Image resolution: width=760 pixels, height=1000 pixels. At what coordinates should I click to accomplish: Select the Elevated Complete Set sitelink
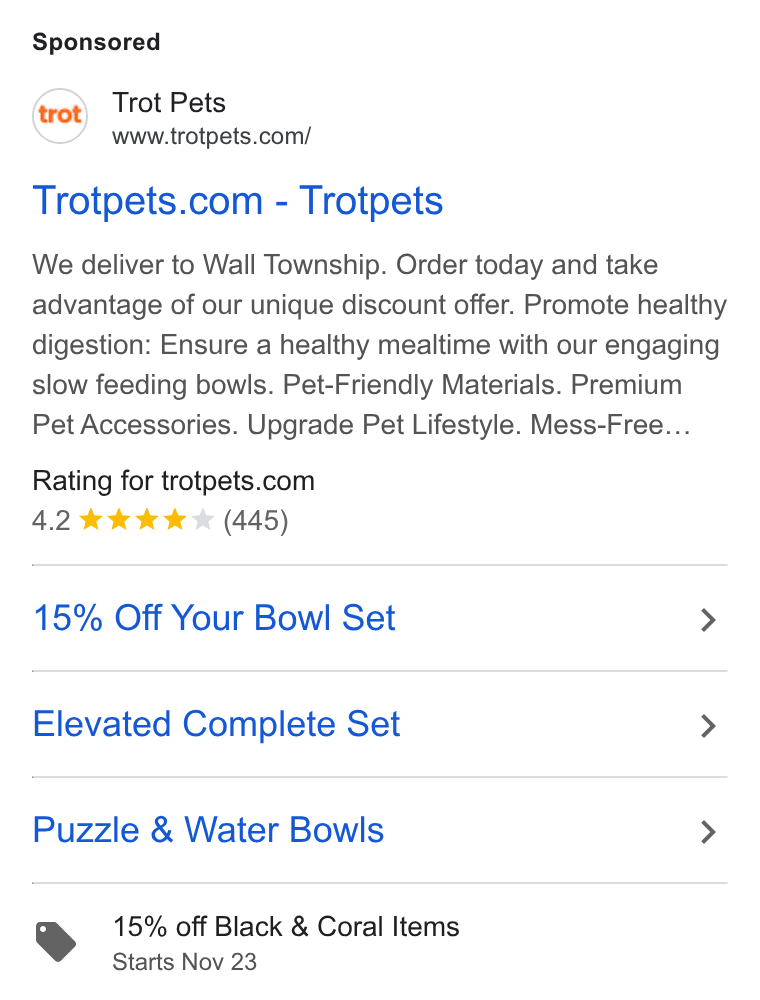point(217,724)
